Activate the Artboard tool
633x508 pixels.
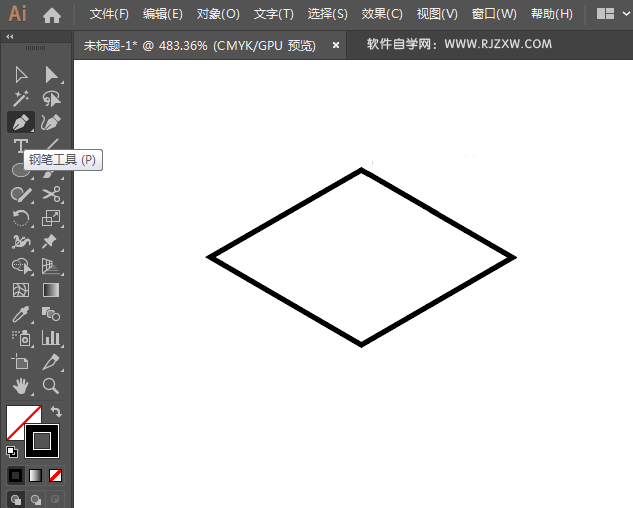click(x=20, y=362)
